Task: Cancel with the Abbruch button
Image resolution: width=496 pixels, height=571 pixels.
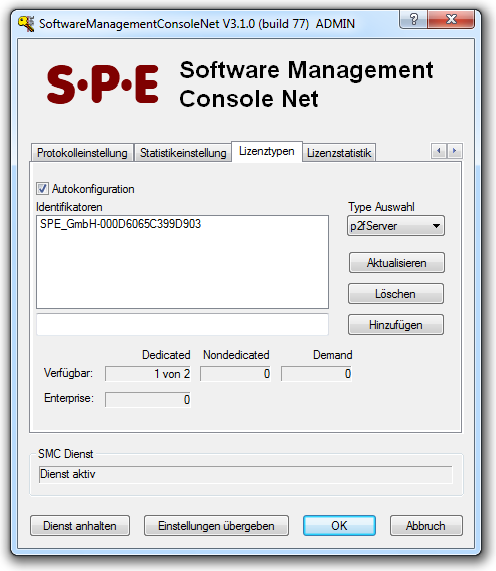Action: click(x=426, y=525)
